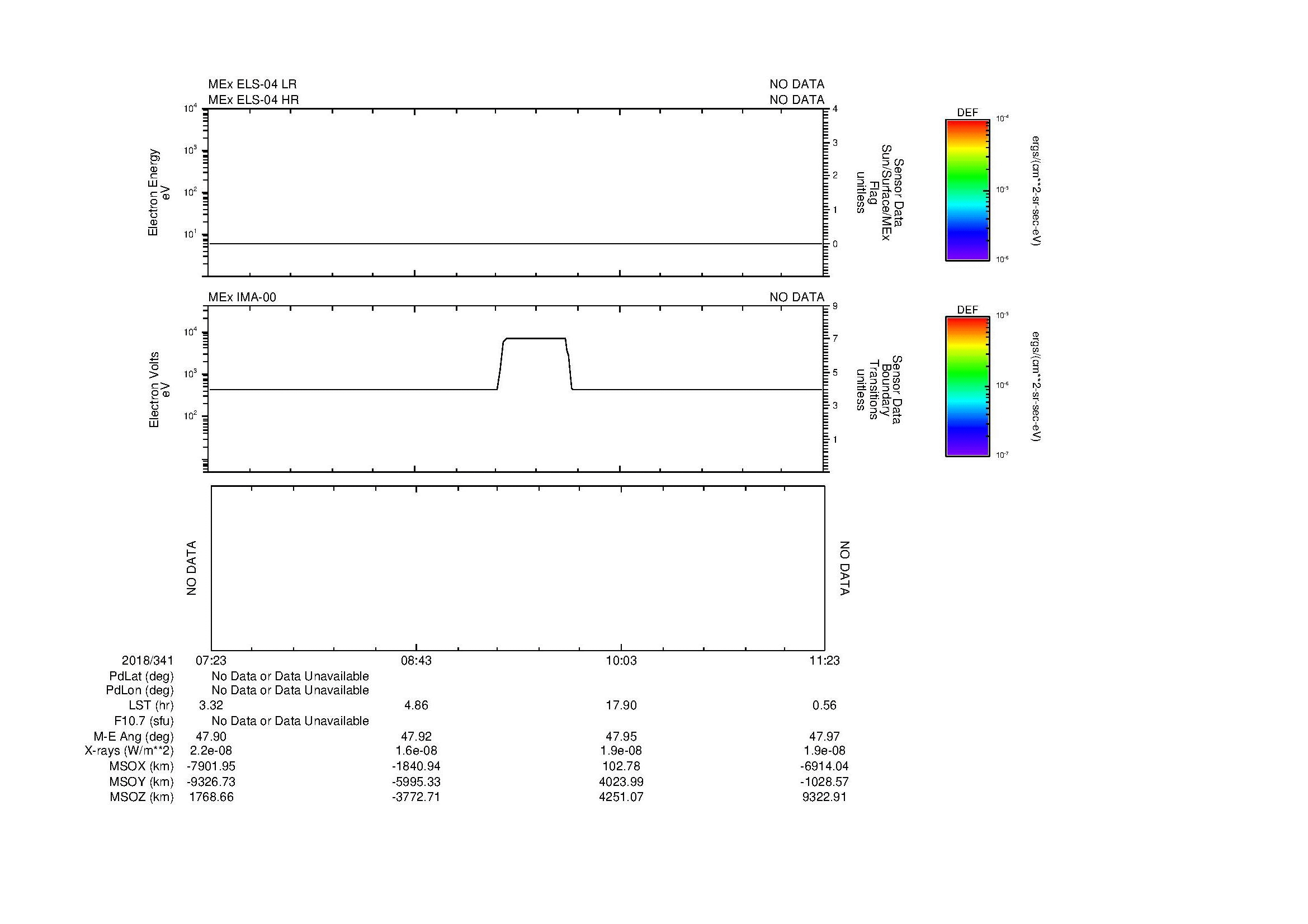Click the MSOX (km) row label
This screenshot has height=924, width=1308.
click(x=142, y=766)
